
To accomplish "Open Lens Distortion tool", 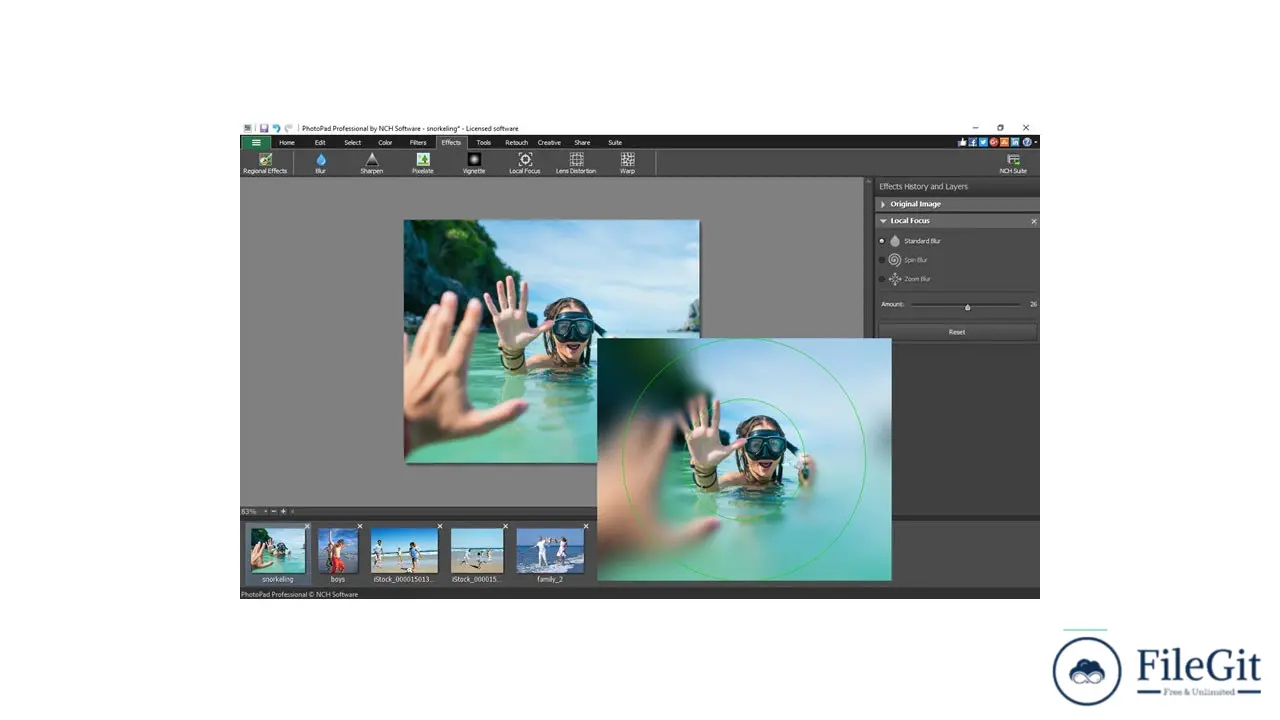I will (x=576, y=164).
